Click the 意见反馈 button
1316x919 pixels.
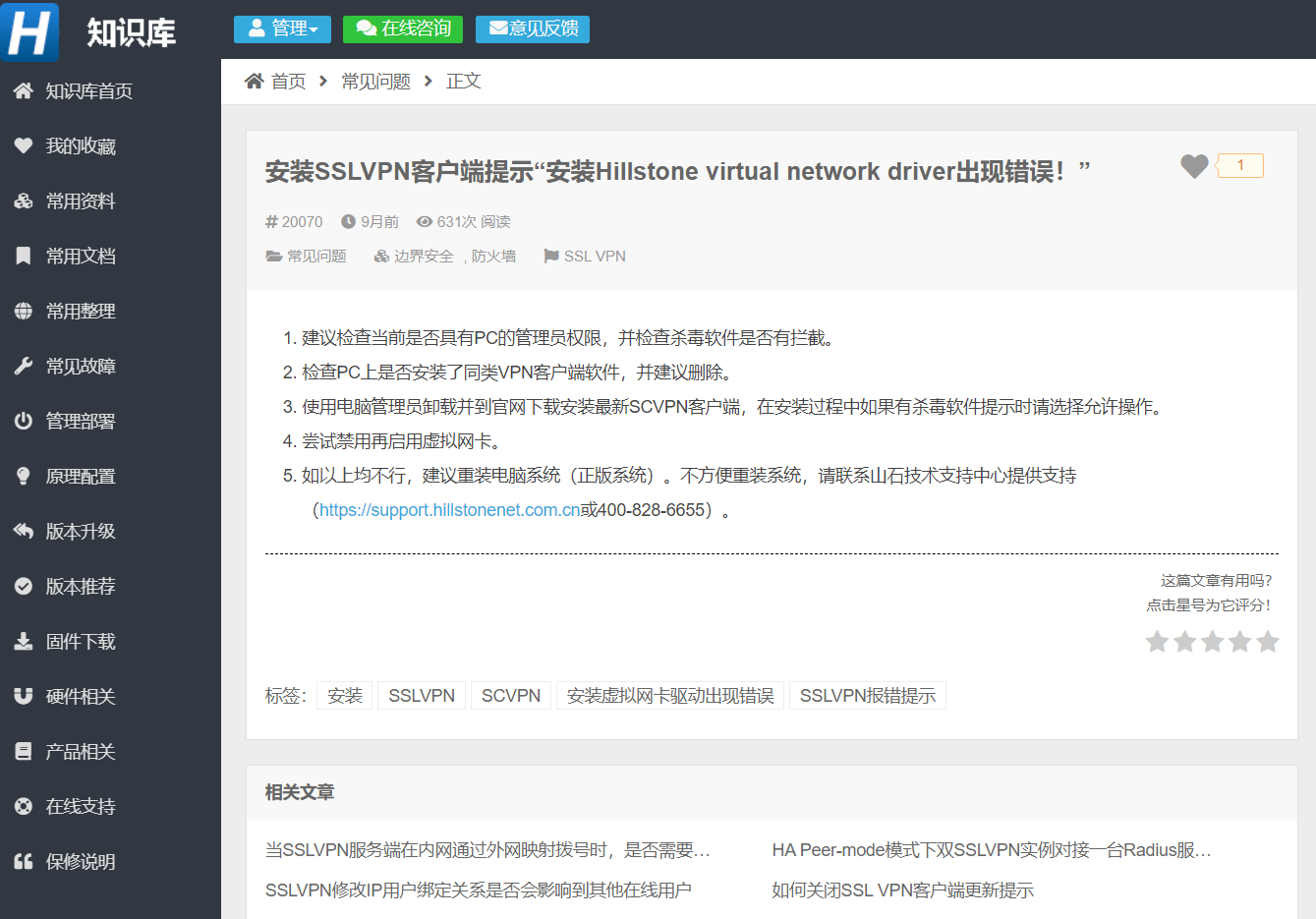pos(532,29)
